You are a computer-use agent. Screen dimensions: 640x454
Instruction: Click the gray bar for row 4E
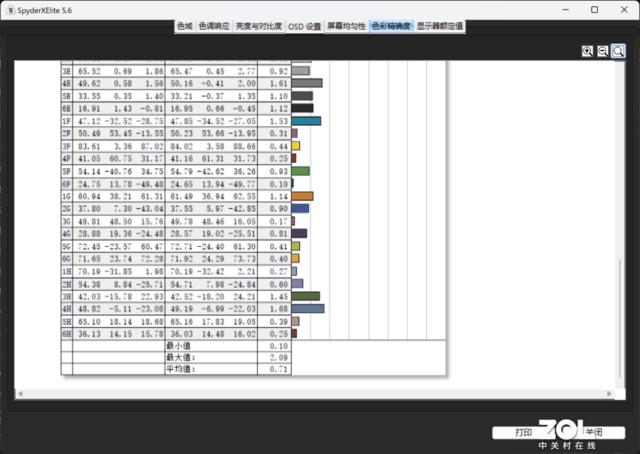307,83
